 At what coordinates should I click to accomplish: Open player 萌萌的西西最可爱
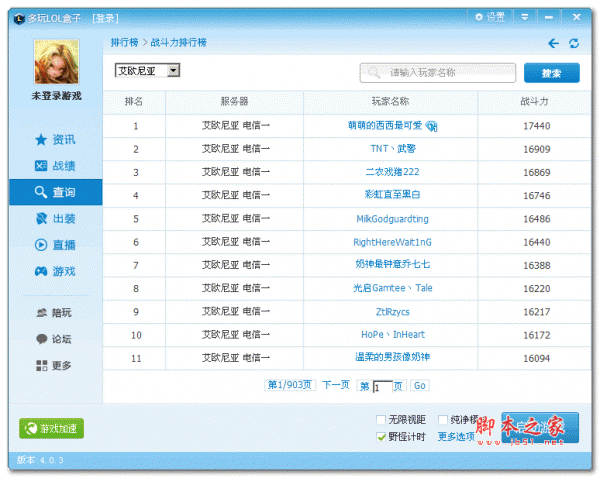[385, 126]
